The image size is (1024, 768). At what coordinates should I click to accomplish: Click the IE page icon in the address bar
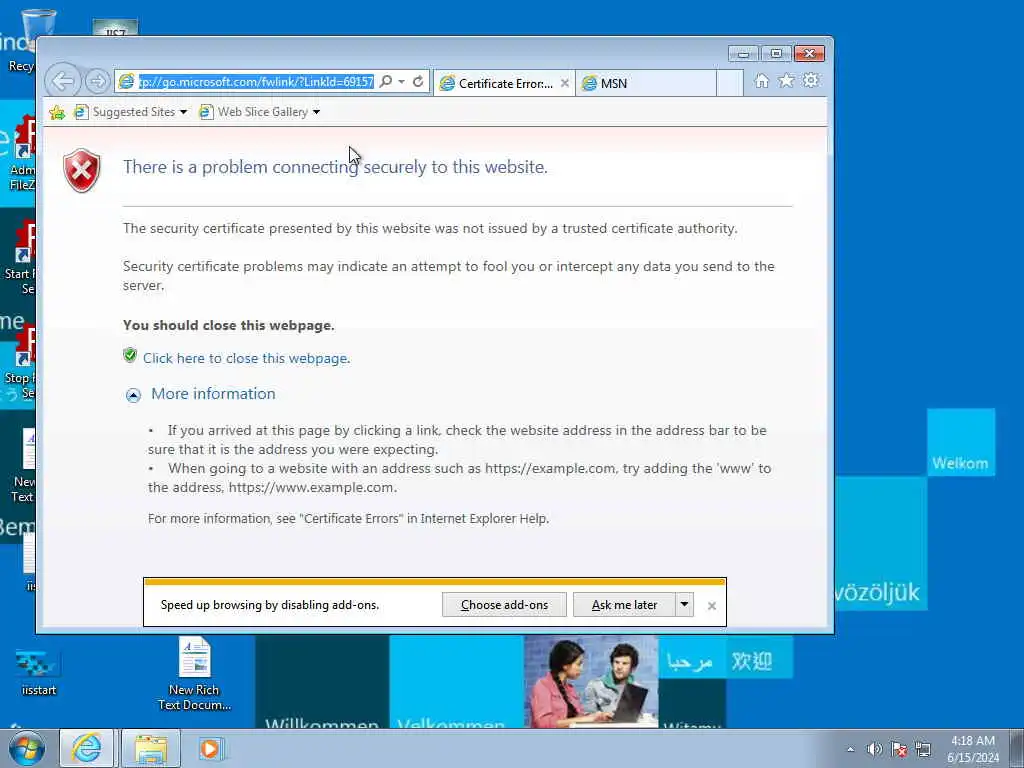tap(127, 82)
